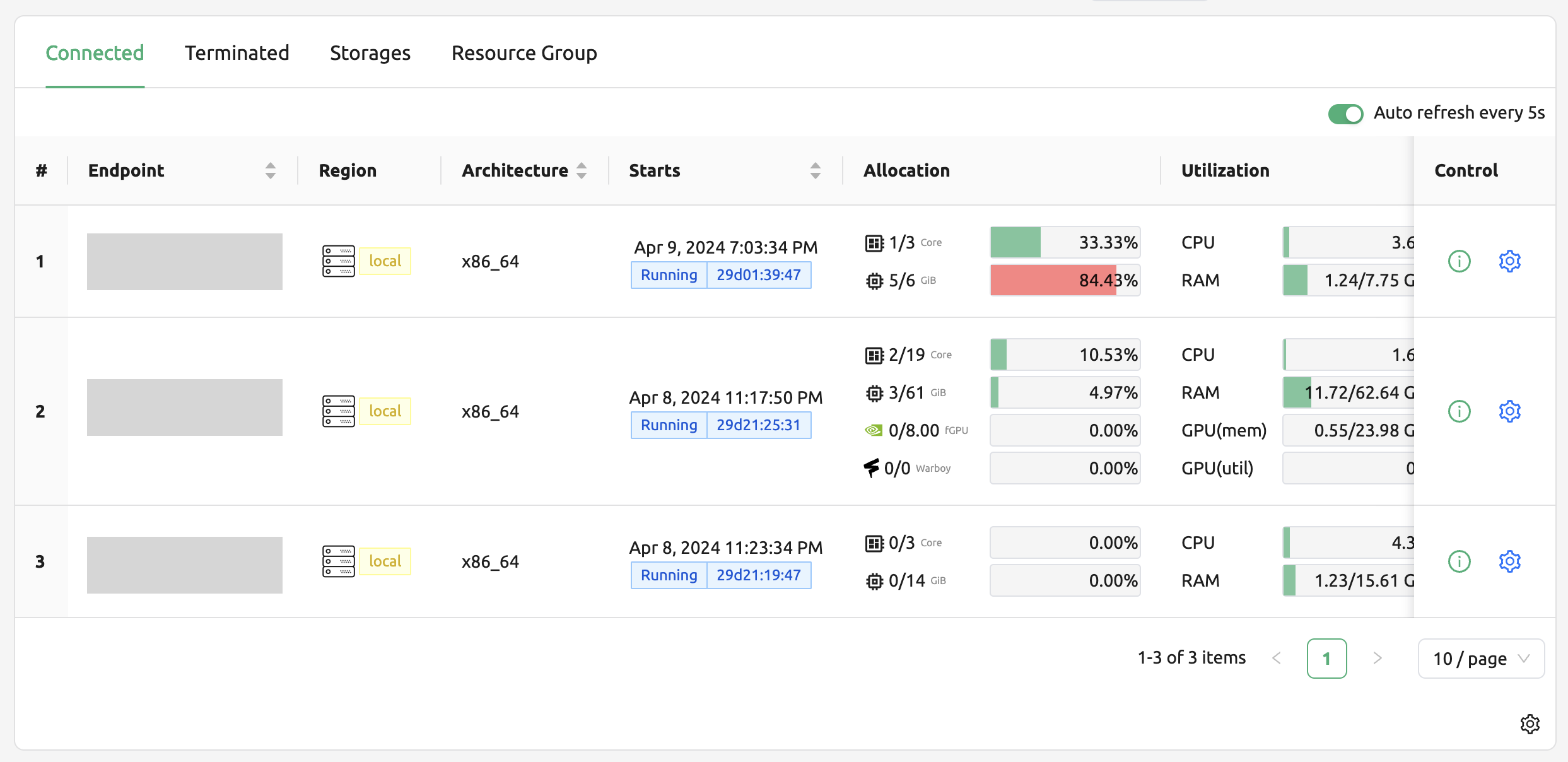Click start time Apr 9, 2024 7:03:34 PM
Viewport: 1568px width, 762px height.
(x=726, y=247)
